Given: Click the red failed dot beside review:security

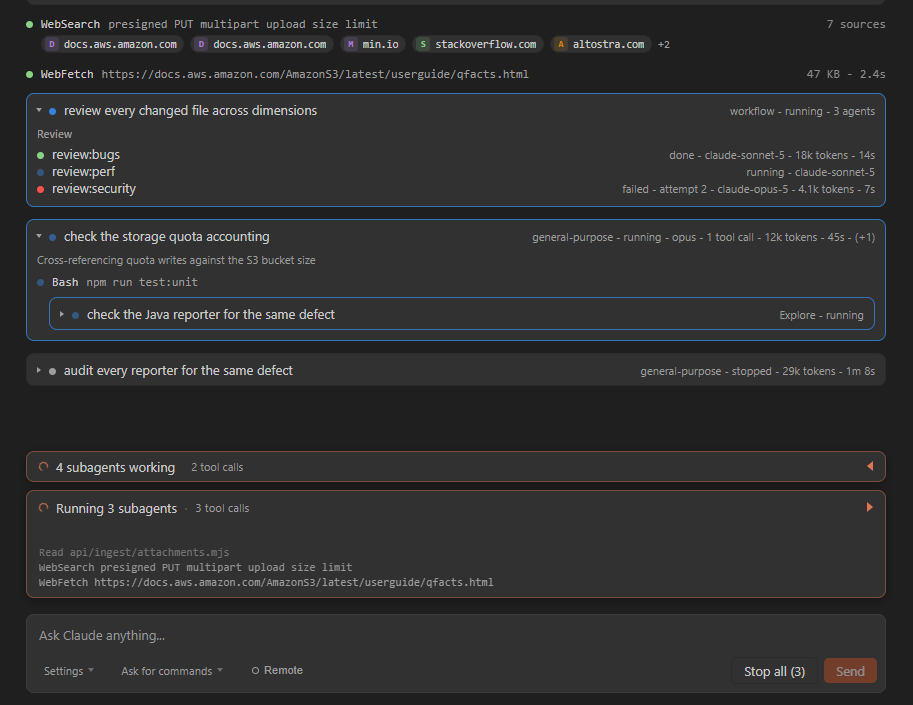Looking at the screenshot, I should 41,189.
